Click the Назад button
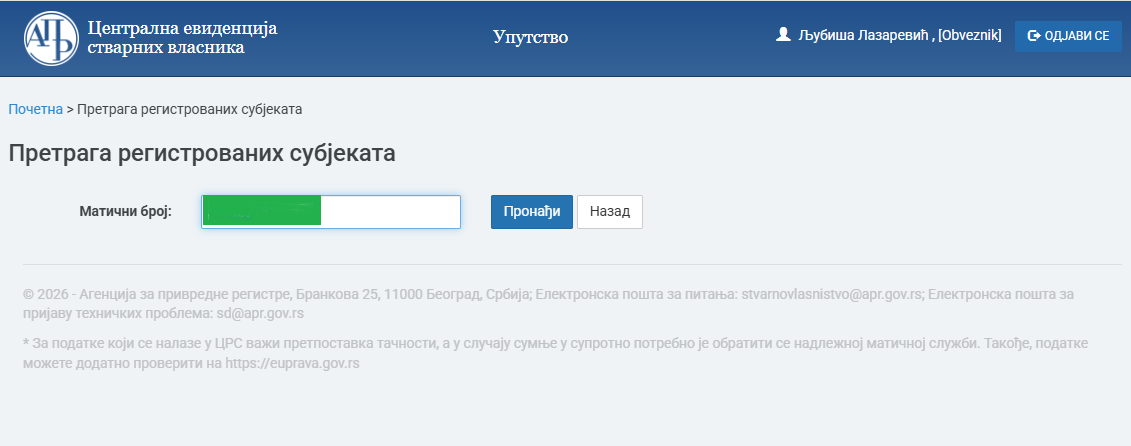Viewport: 1131px width, 446px height. 609,212
